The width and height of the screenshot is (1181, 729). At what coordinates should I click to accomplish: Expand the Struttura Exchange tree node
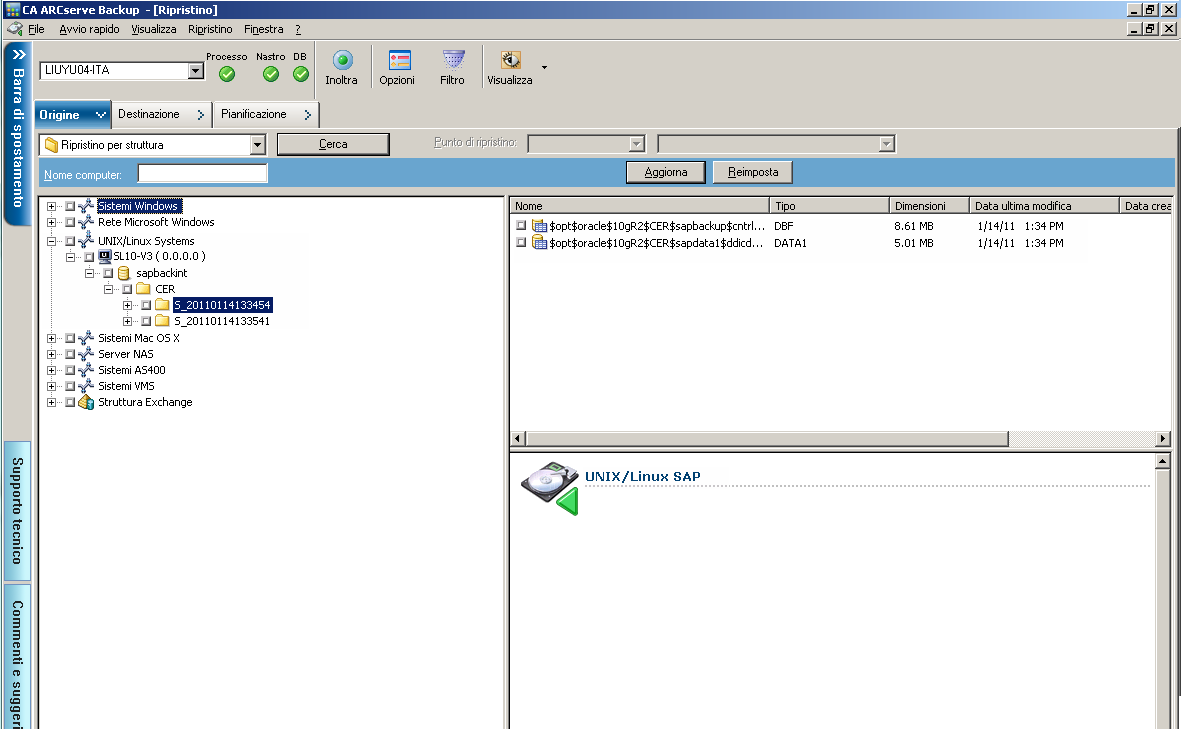click(51, 402)
